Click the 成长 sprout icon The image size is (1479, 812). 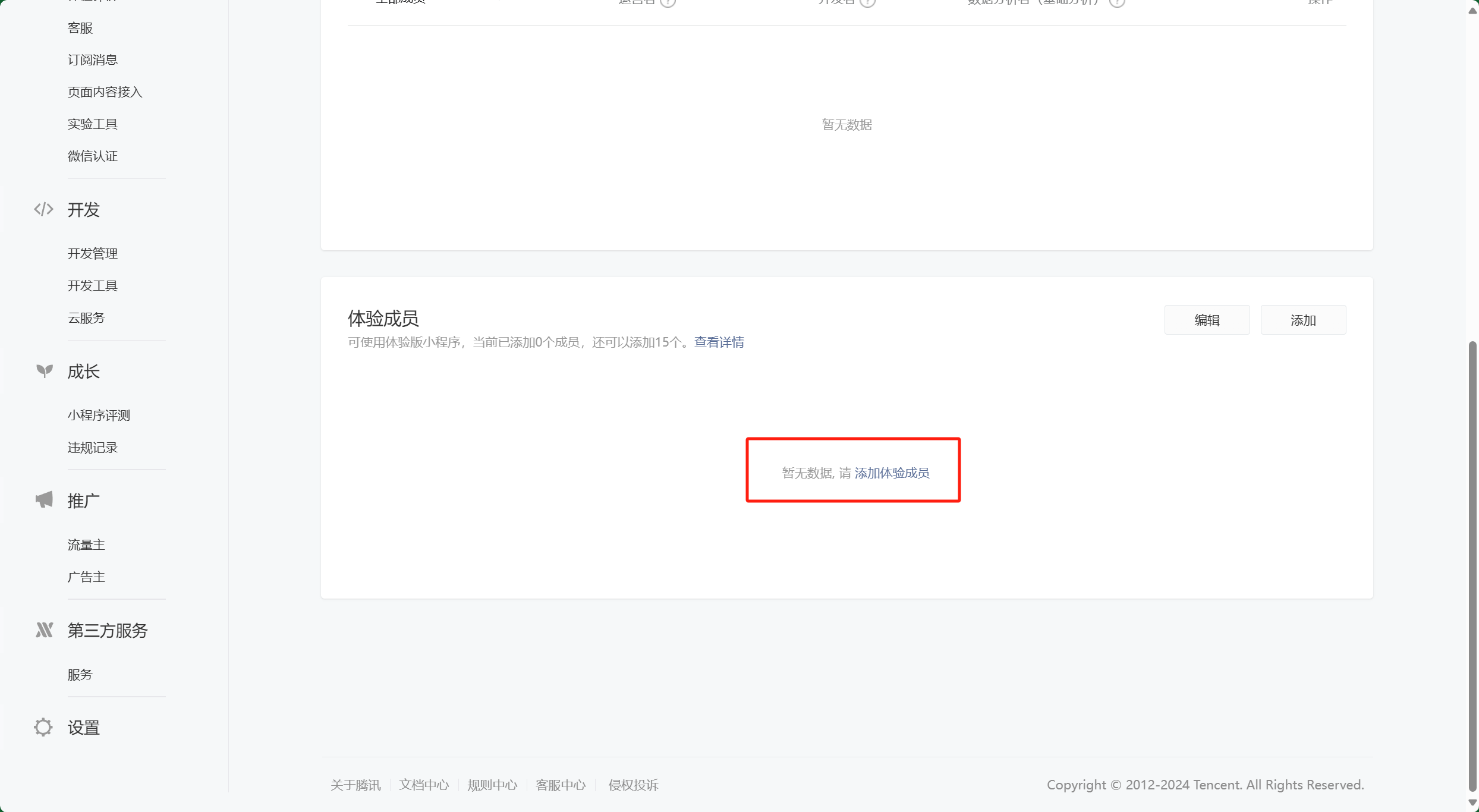[43, 370]
